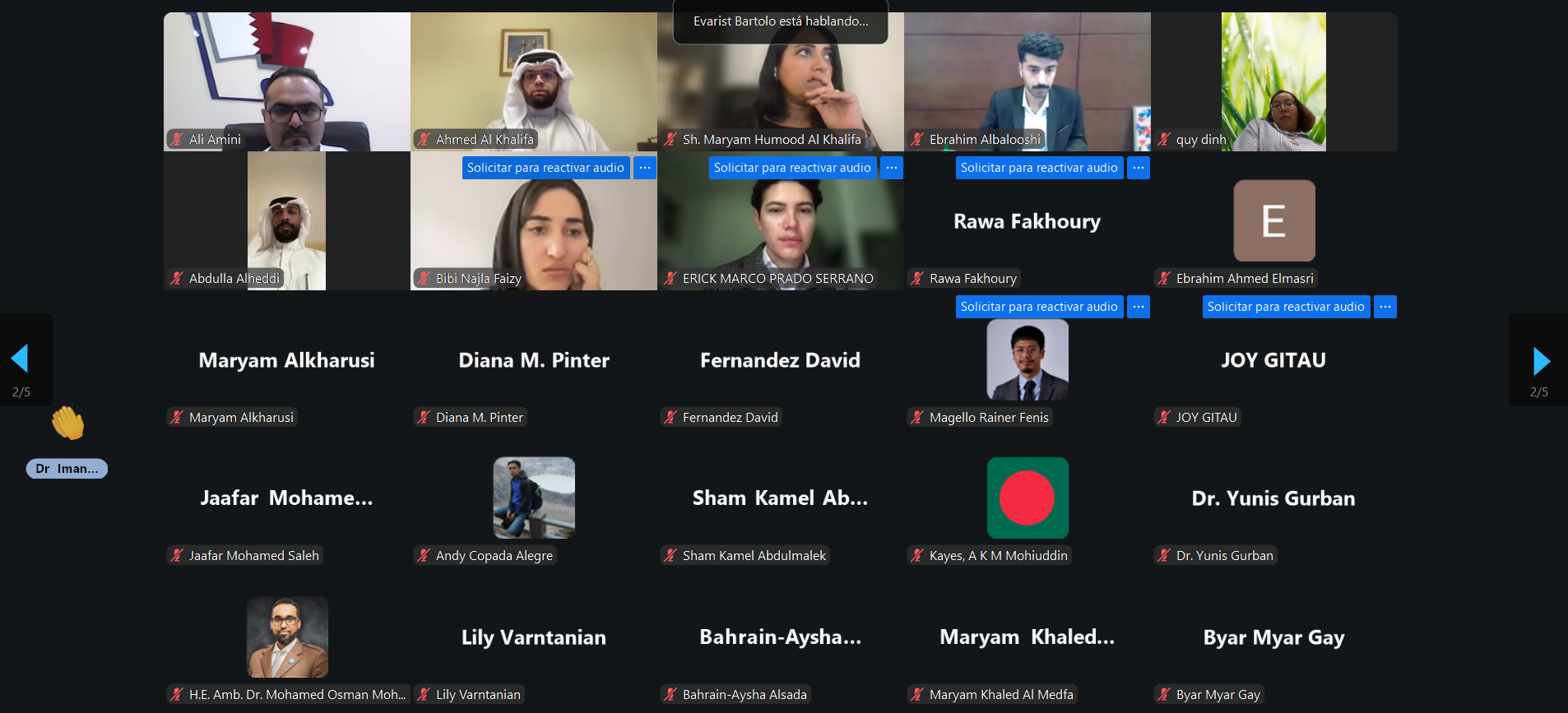Open more options on Bibi Najla Faizy tile
This screenshot has width=1568, height=713.
pyautogui.click(x=645, y=168)
